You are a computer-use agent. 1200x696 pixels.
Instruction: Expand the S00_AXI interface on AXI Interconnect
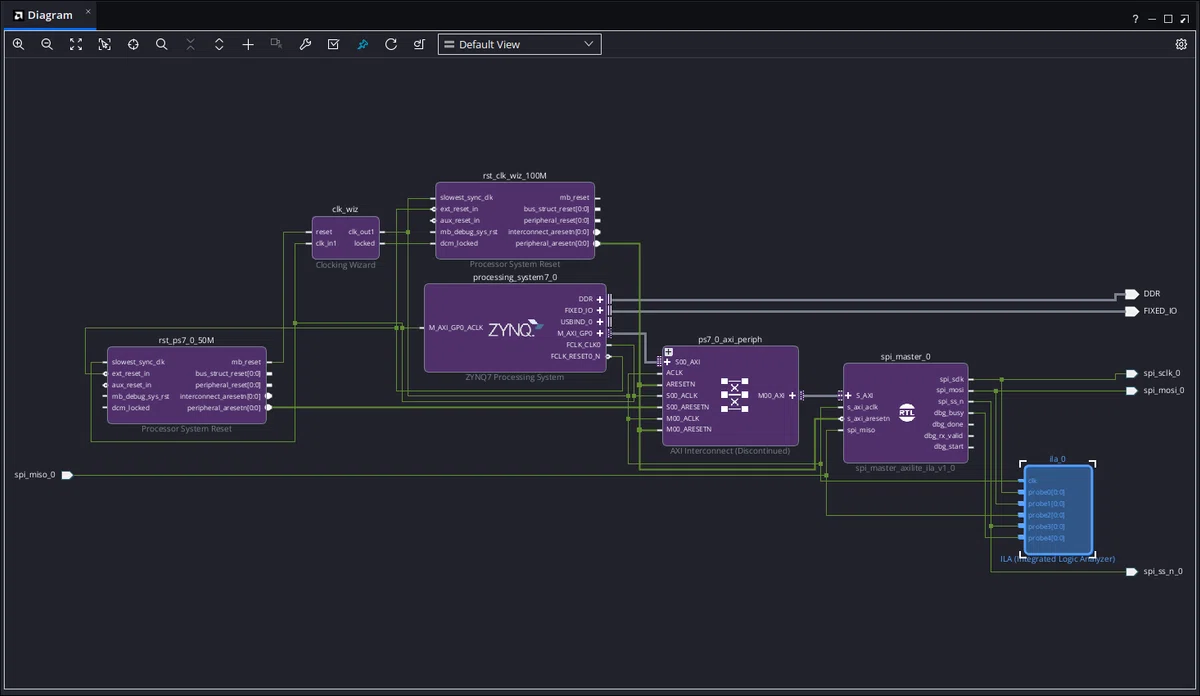668,362
